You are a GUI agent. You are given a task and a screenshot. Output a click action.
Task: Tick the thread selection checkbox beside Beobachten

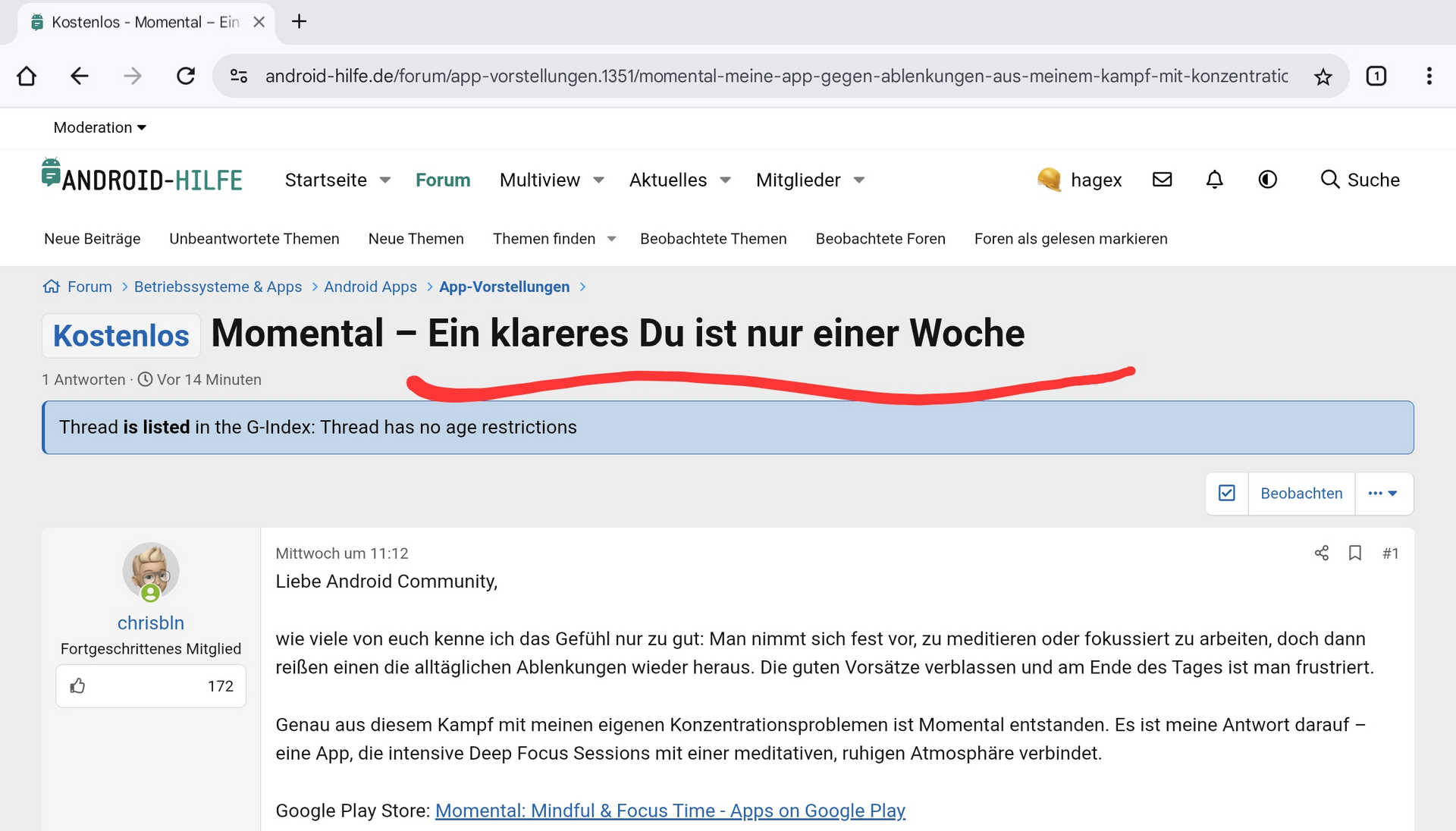[x=1226, y=494]
